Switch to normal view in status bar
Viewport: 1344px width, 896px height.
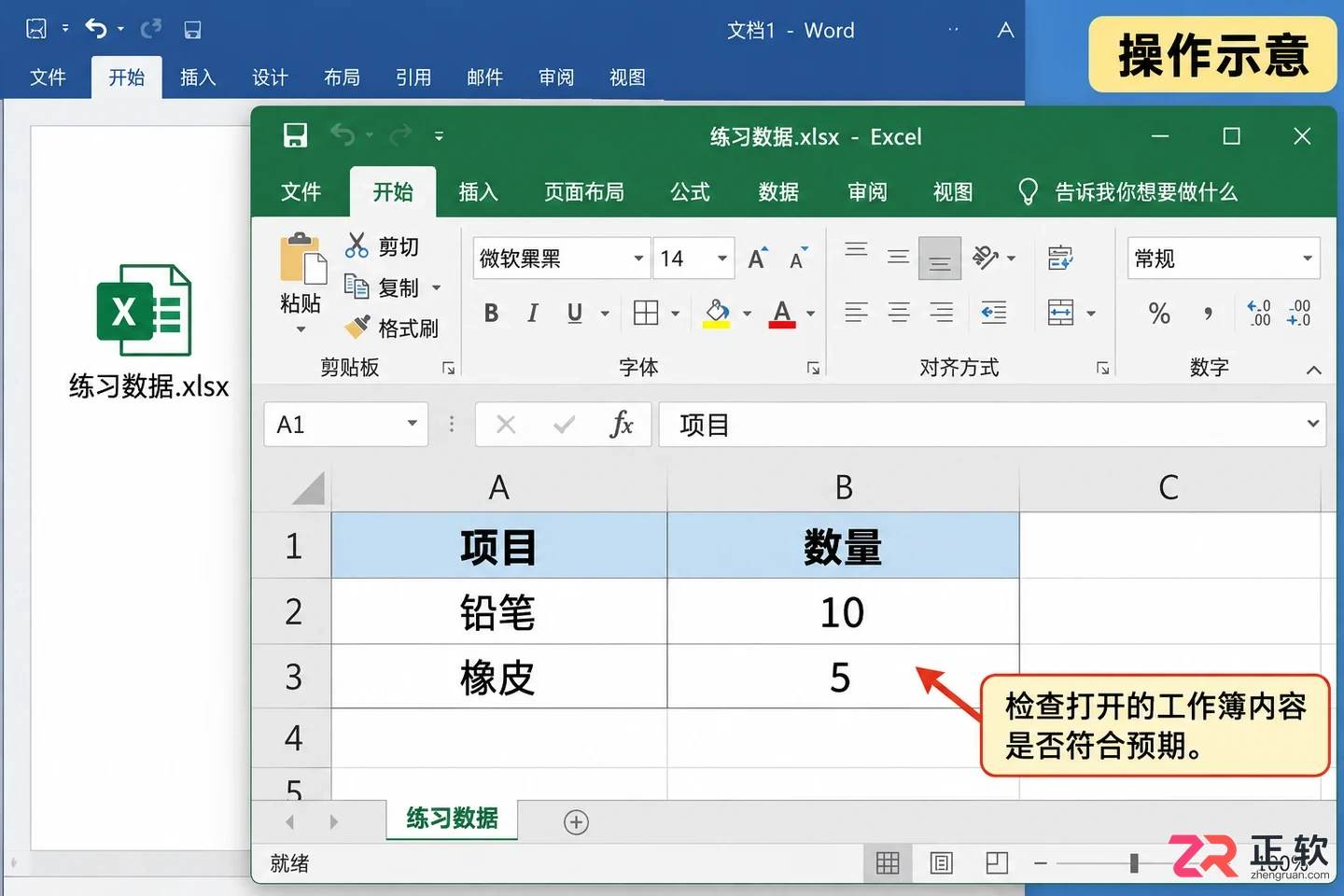point(888,863)
